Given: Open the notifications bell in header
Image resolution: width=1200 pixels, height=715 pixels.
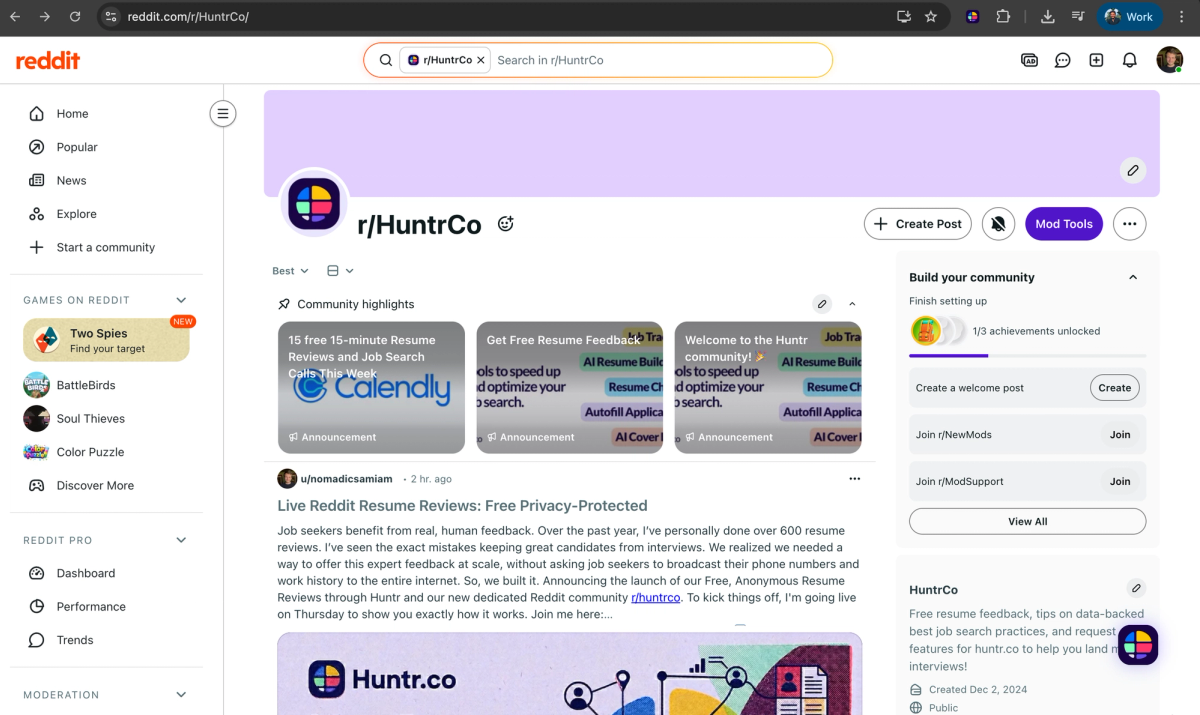Looking at the screenshot, I should (1130, 60).
